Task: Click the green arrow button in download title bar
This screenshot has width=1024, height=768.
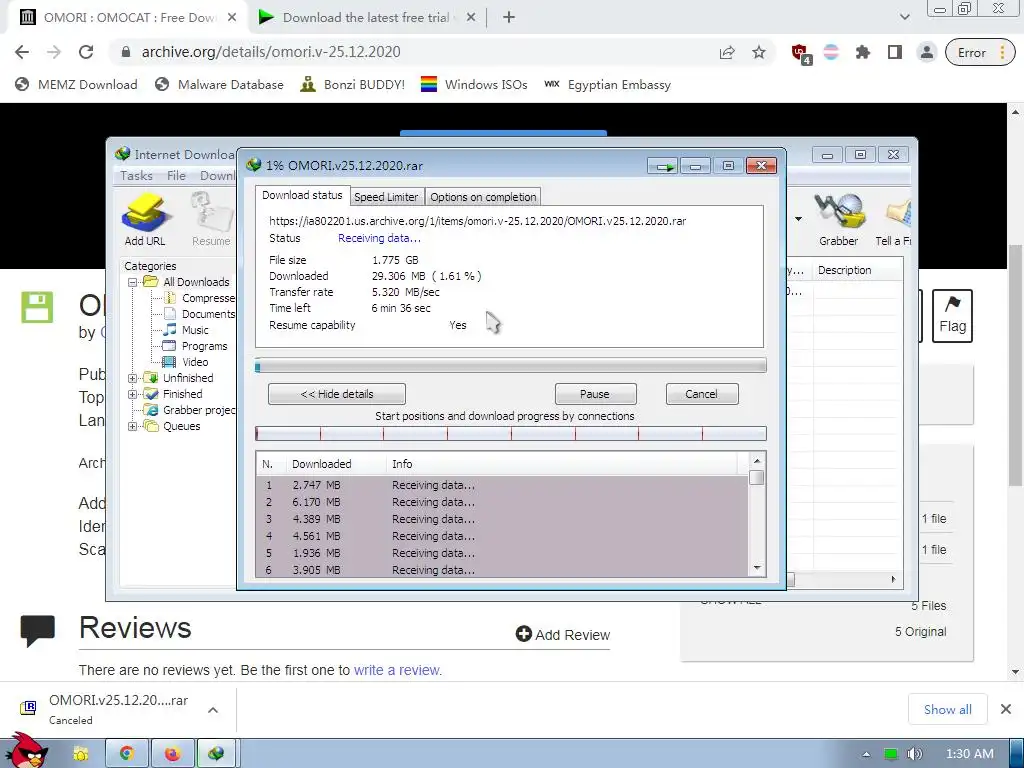Action: point(664,167)
